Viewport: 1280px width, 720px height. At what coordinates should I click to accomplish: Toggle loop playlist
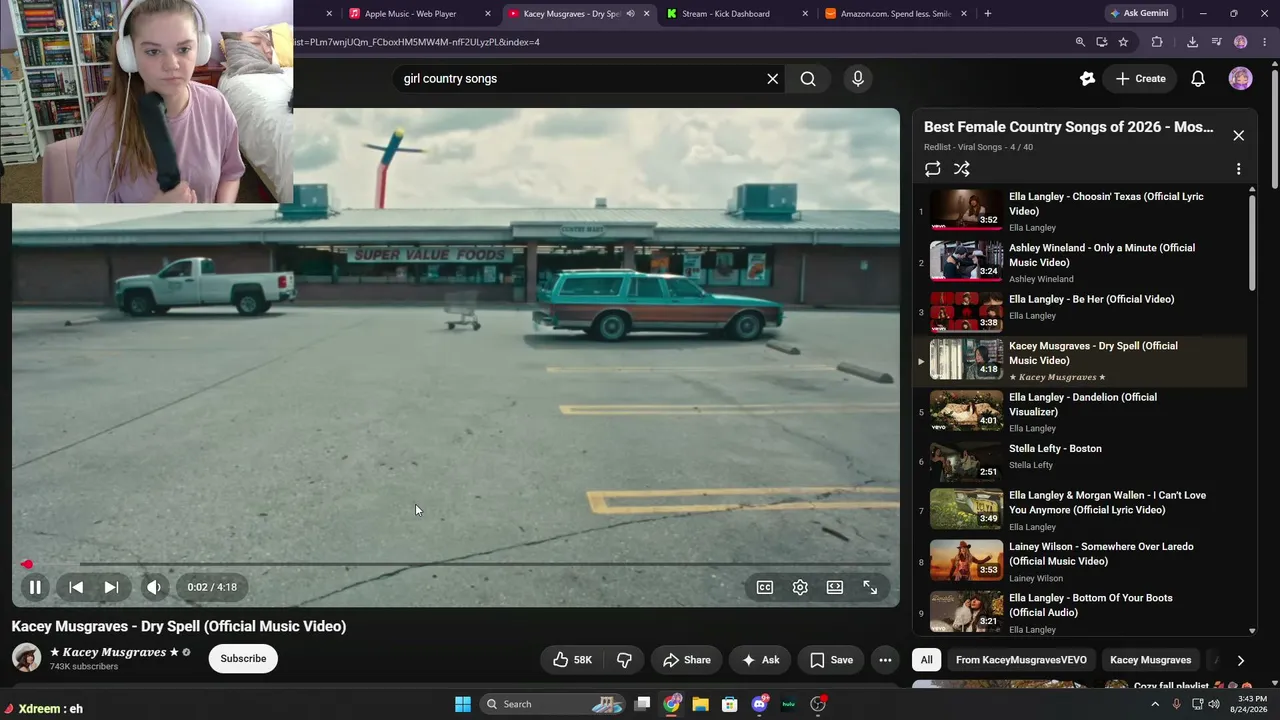[932, 169]
